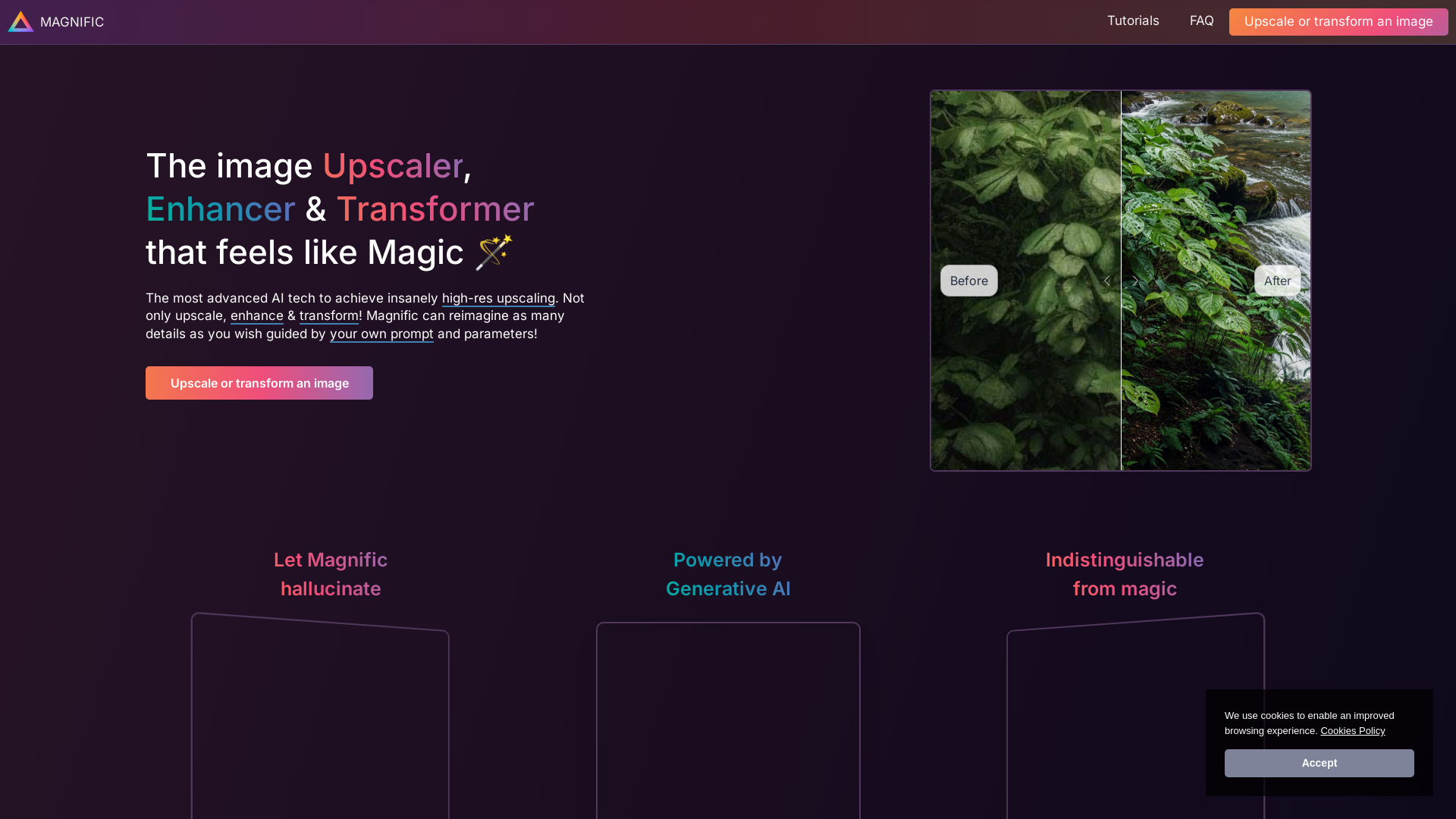Follow the your own prompt link
The width and height of the screenshot is (1456, 819).
click(381, 334)
